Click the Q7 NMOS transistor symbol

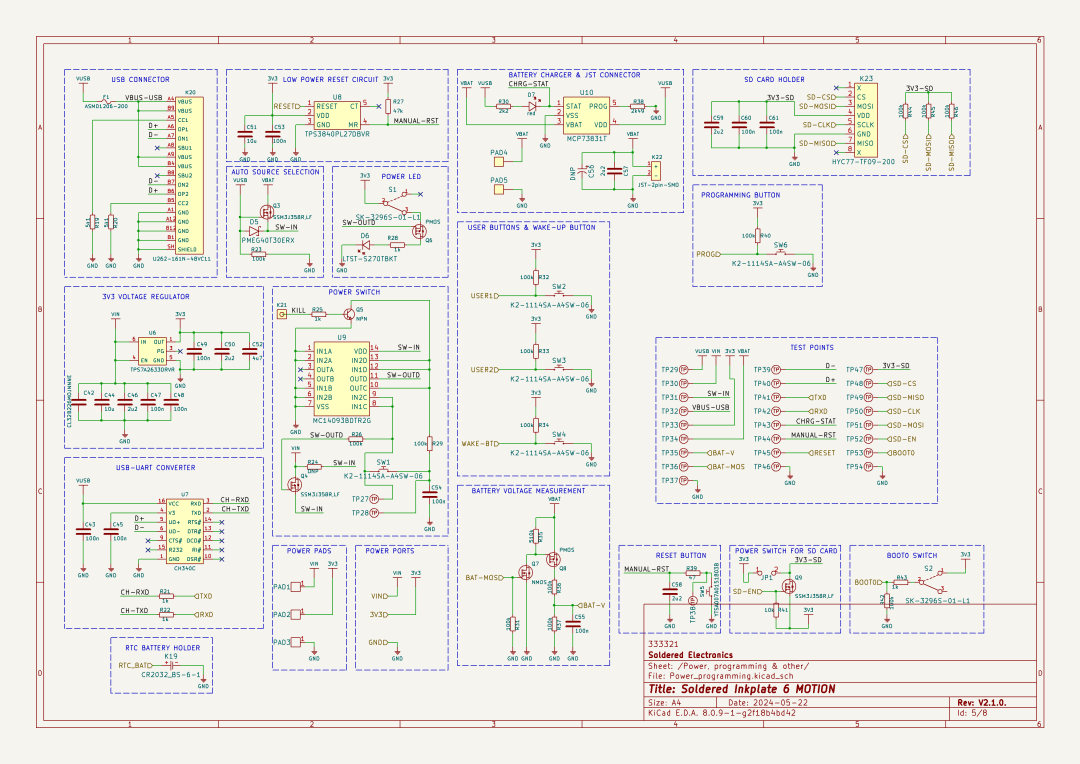tap(525, 572)
